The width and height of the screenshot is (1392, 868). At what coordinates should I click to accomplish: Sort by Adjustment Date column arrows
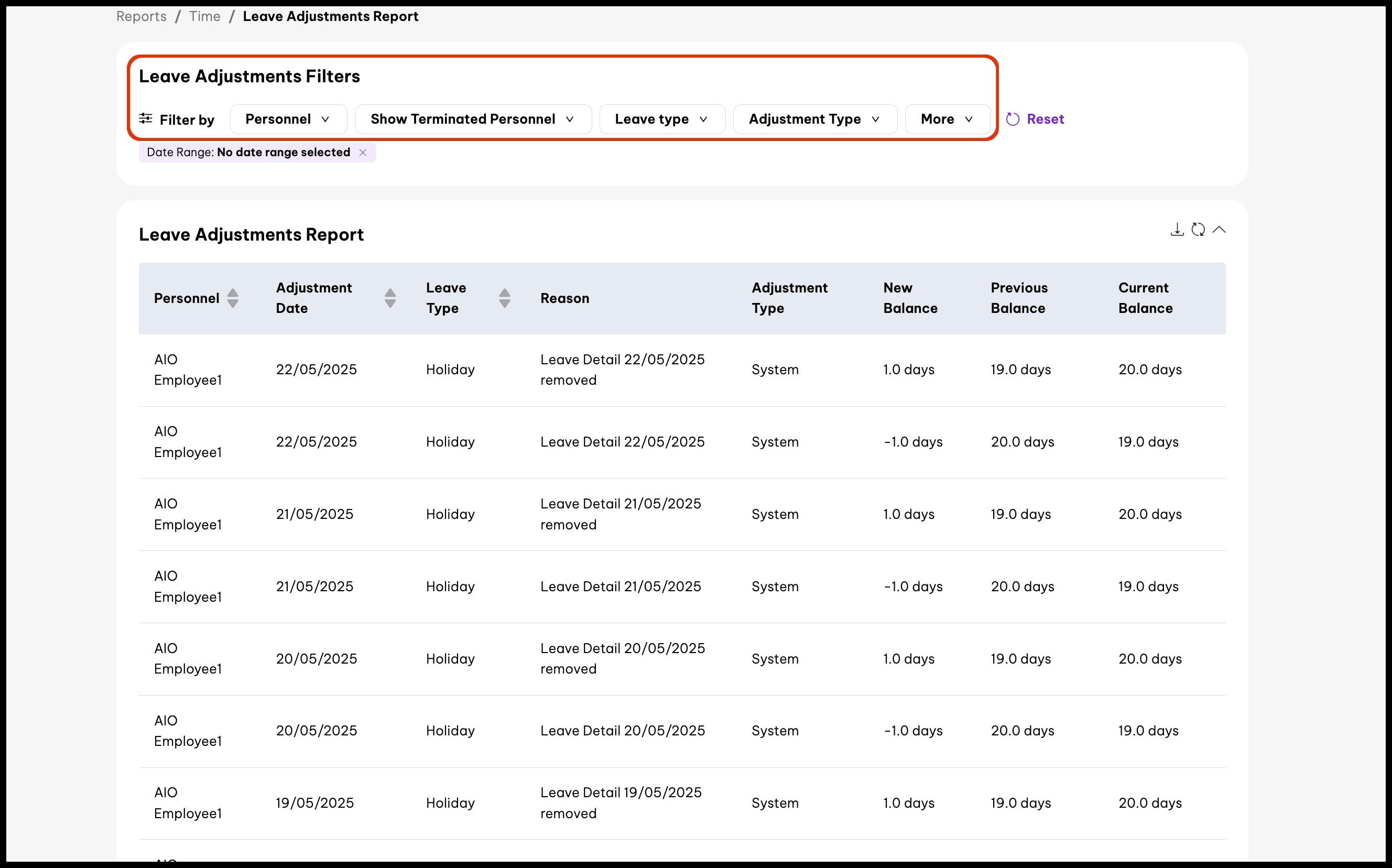pos(390,298)
